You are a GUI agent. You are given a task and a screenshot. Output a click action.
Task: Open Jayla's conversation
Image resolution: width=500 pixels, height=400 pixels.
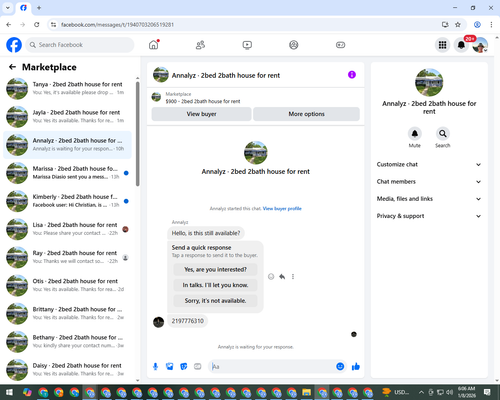67,117
